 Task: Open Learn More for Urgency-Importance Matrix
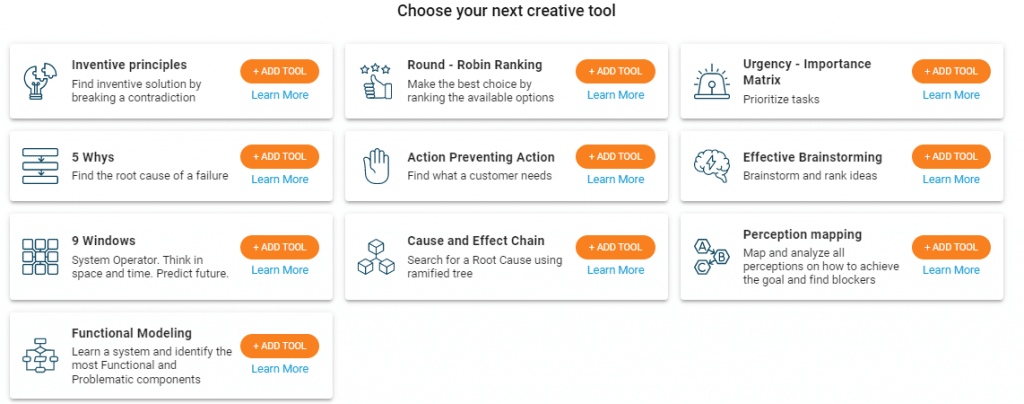951,95
